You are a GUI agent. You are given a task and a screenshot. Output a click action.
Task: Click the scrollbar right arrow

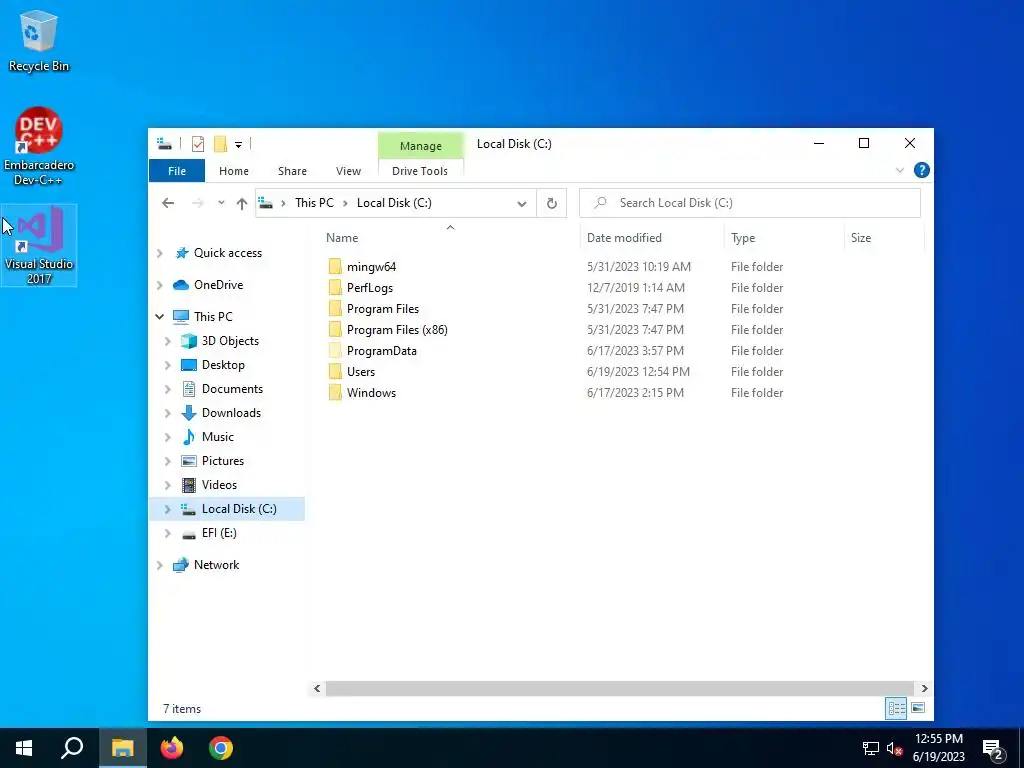tap(924, 688)
